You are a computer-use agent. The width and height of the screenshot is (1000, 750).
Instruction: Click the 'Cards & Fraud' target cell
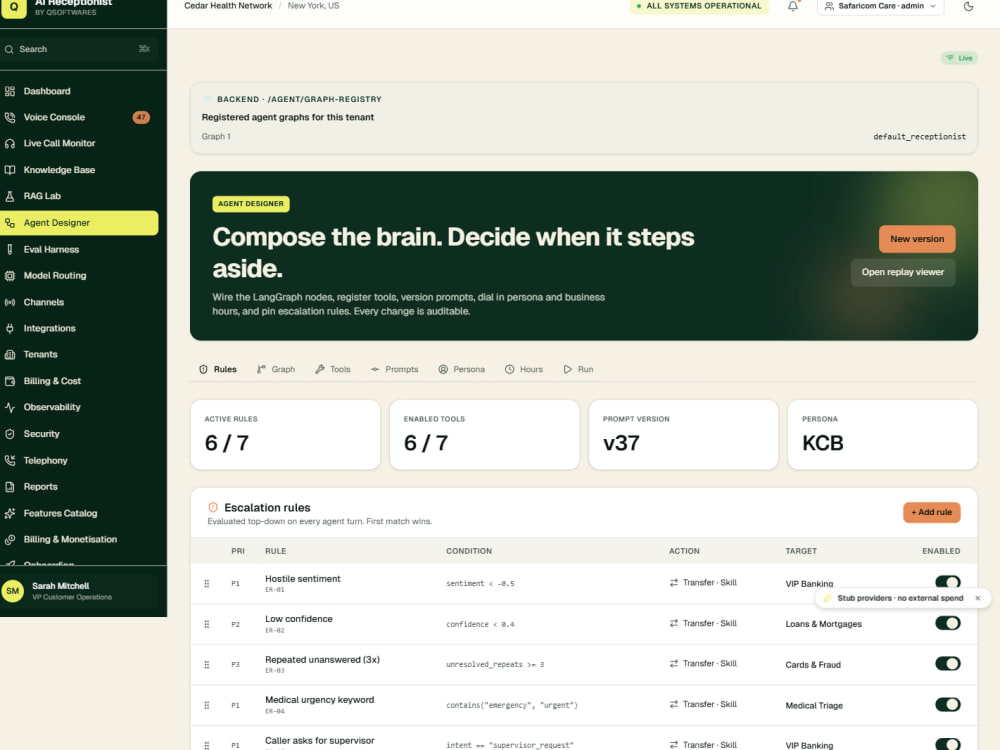(x=813, y=665)
